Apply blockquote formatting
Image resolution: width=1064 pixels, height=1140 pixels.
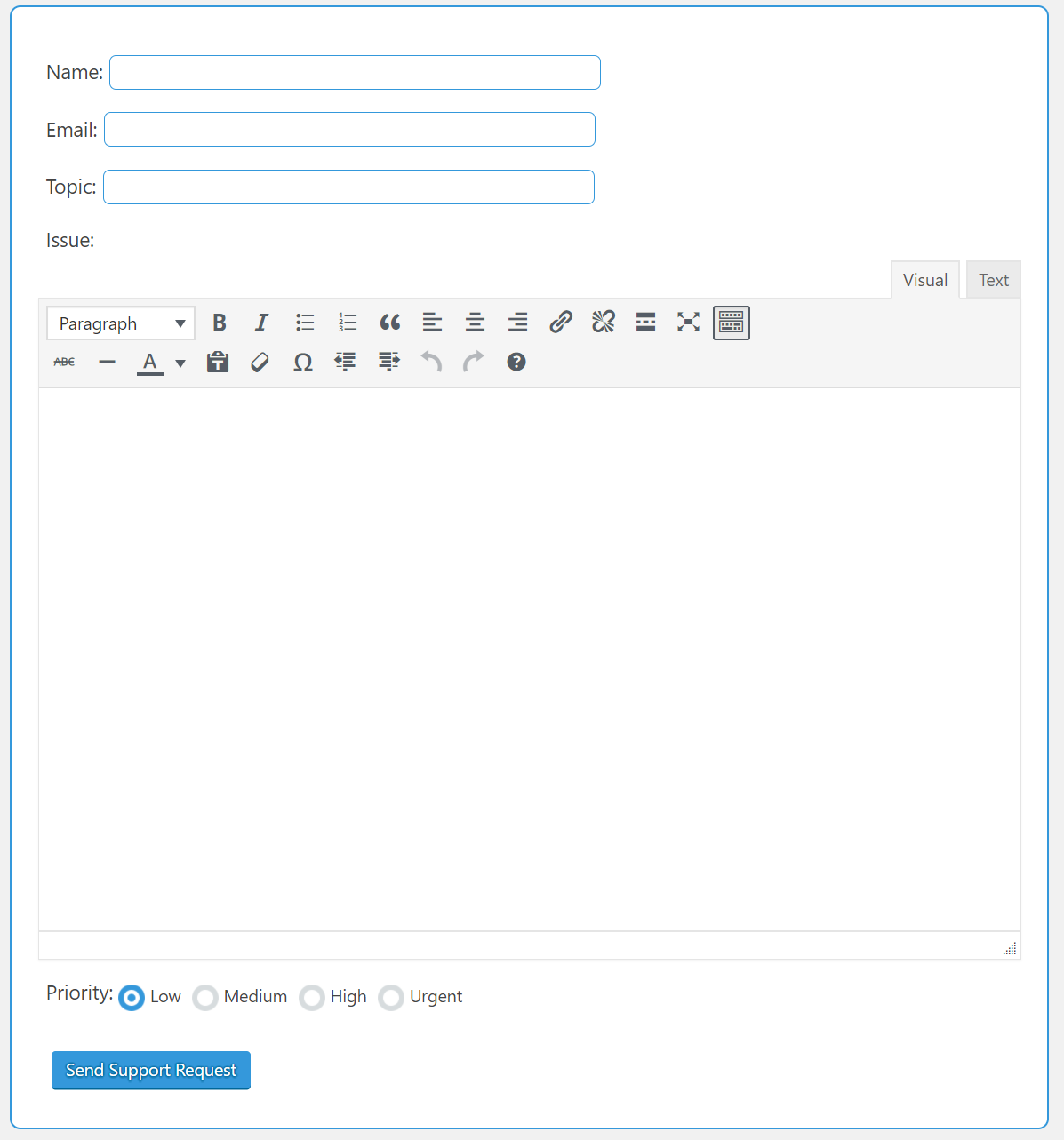(390, 323)
